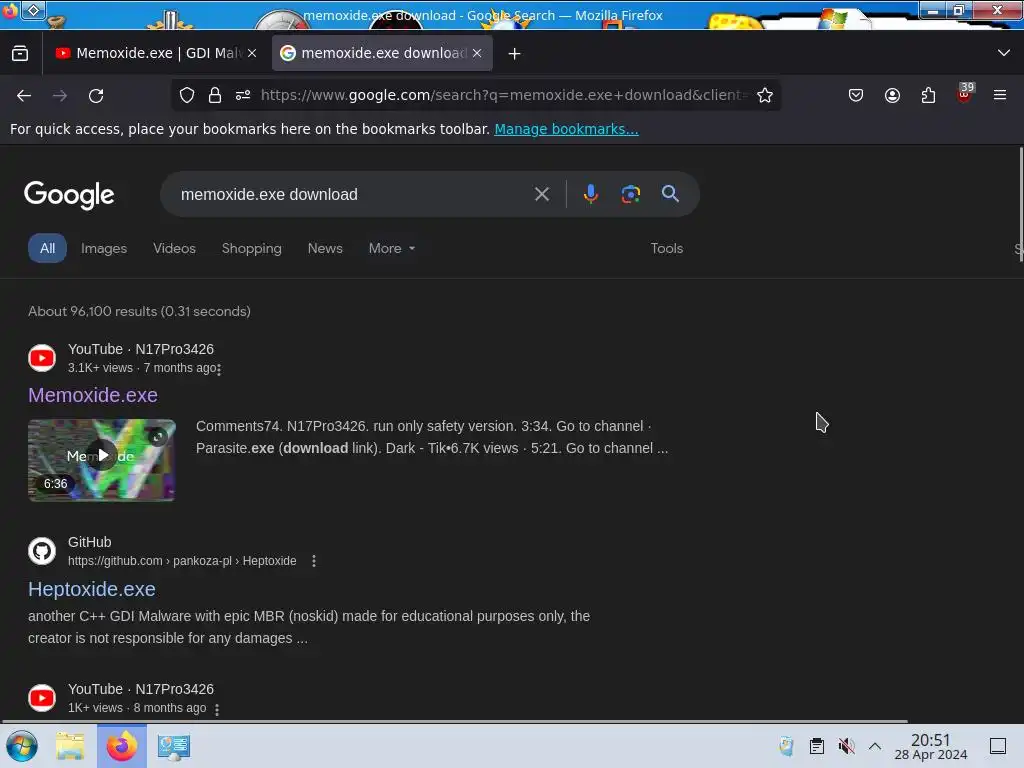Image resolution: width=1024 pixels, height=768 pixels.
Task: List all tabs with the chevron
Action: point(1004,53)
